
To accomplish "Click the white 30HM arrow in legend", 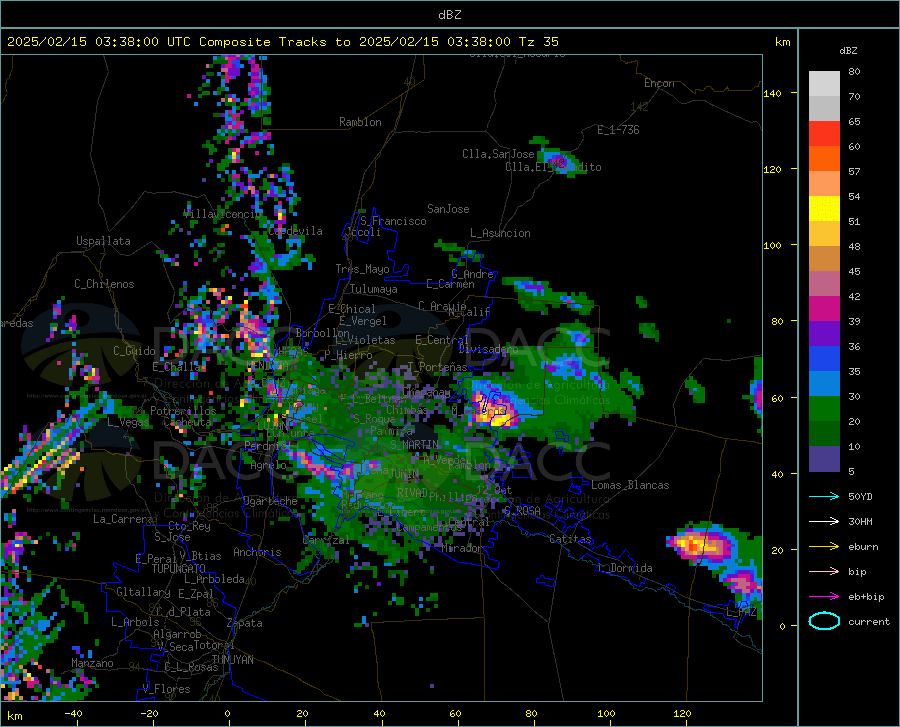I will tap(824, 521).
